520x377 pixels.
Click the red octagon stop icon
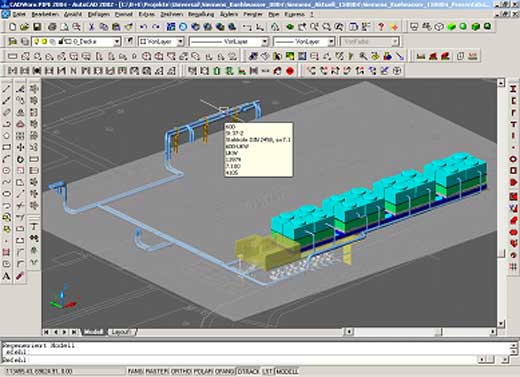[x=290, y=71]
